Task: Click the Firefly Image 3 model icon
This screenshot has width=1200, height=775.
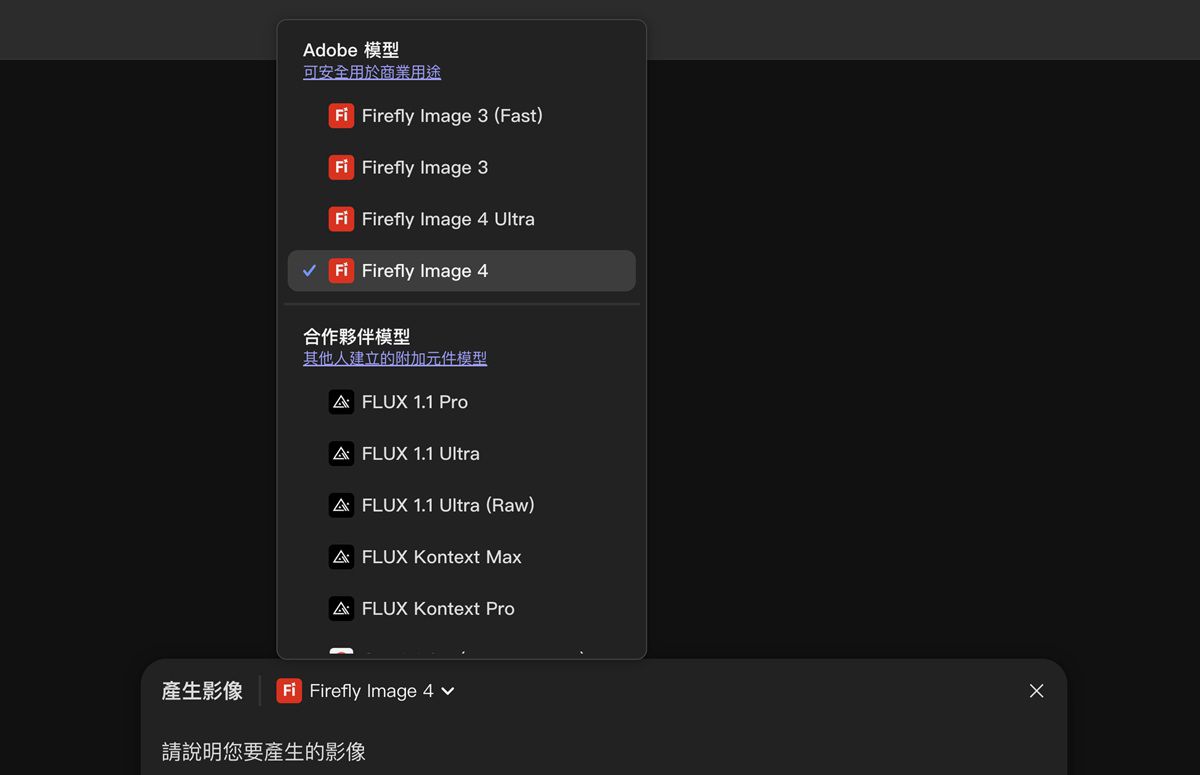Action: [x=341, y=167]
